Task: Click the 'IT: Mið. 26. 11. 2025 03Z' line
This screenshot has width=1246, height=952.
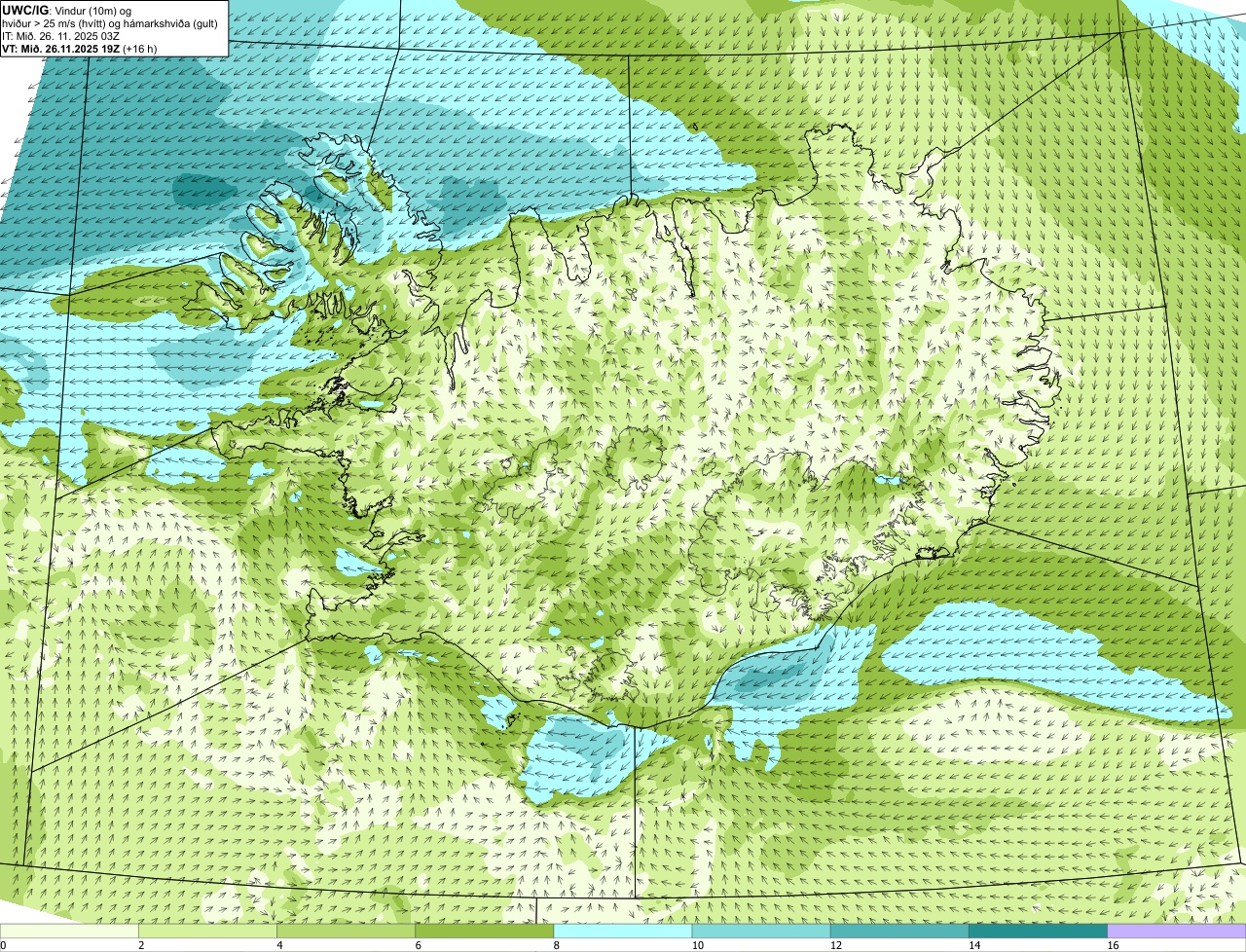Action: pos(61,36)
